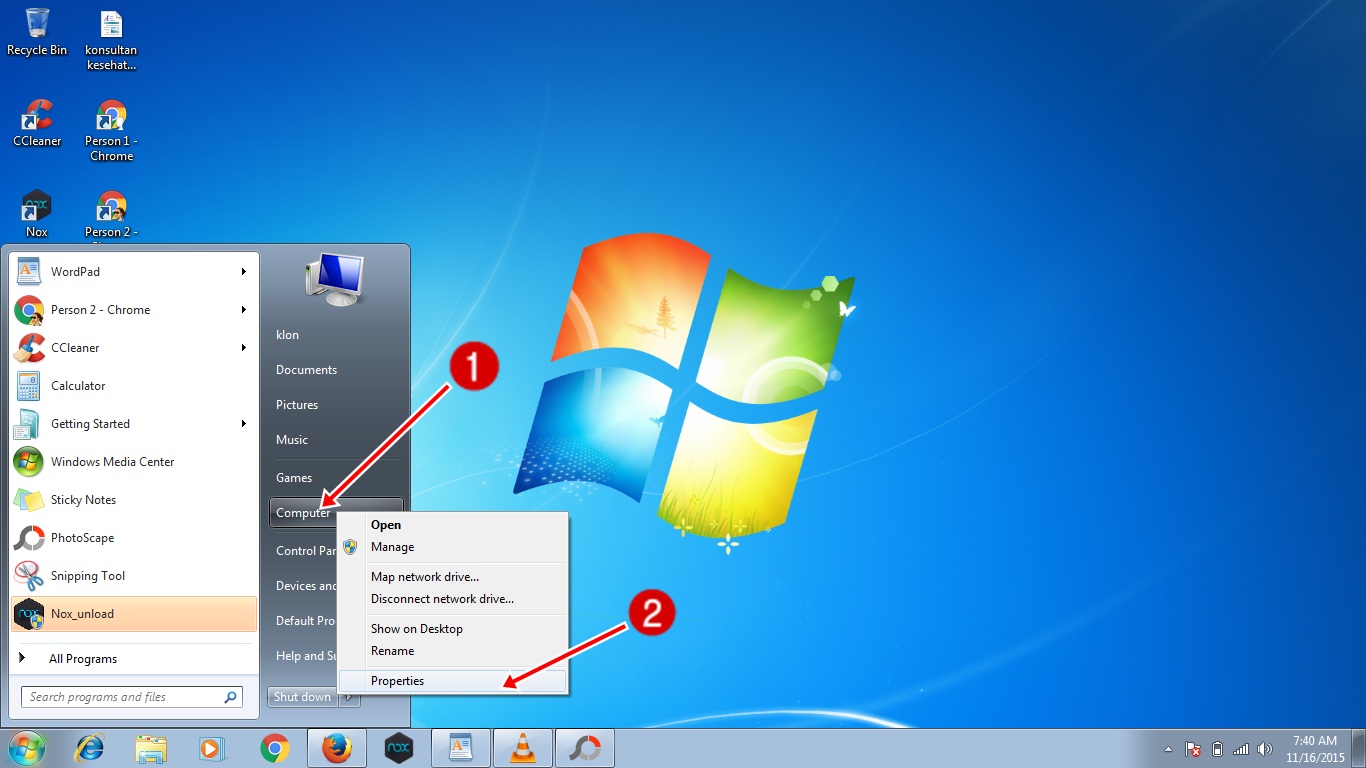The height and width of the screenshot is (768, 1366).
Task: Choose Disconnect network drive...
Action: (x=453, y=599)
